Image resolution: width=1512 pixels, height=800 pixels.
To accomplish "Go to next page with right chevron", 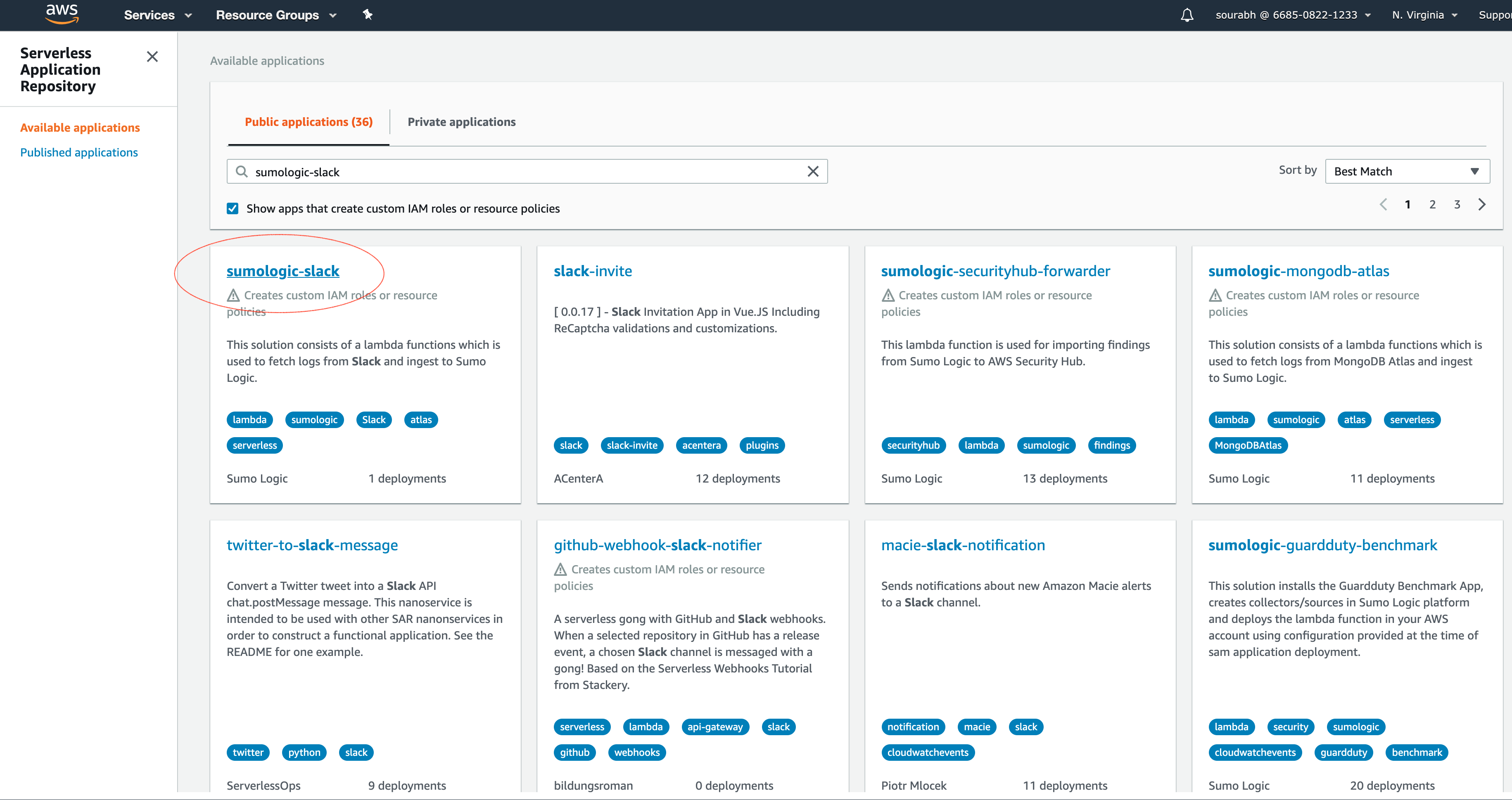I will 1482,204.
